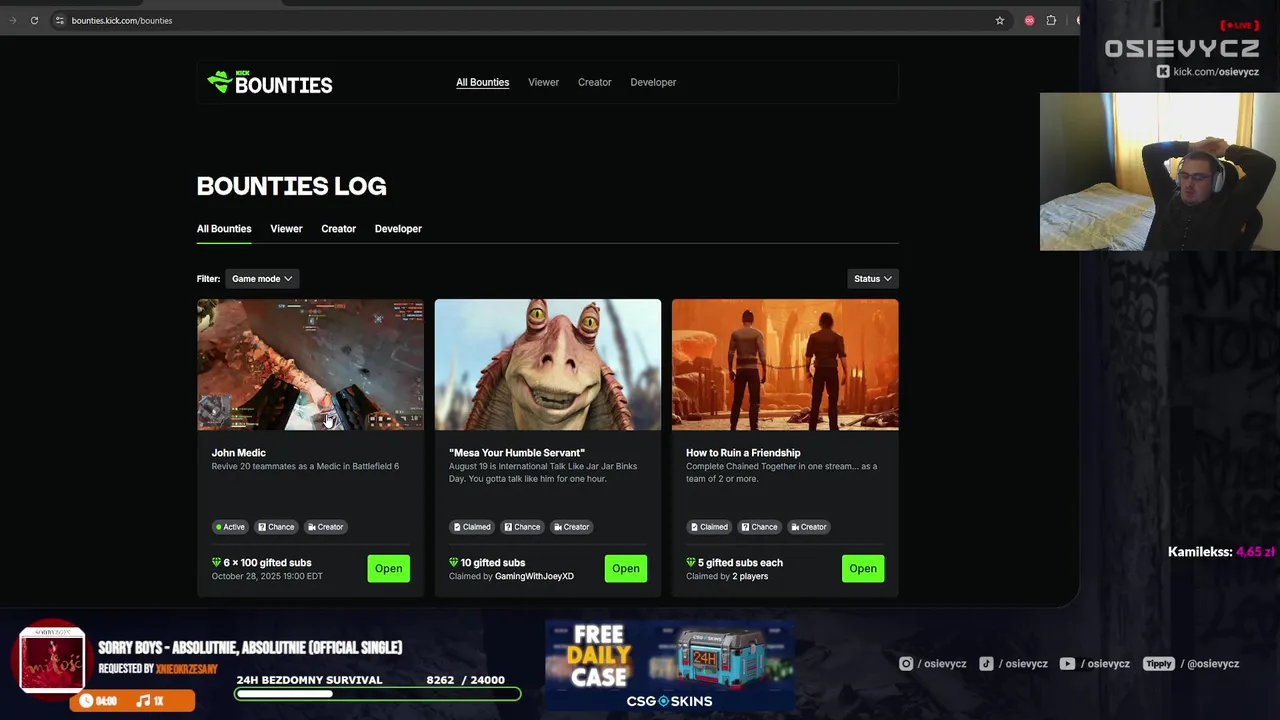Click the Creator tag on Mesa Your Humble Servant

tap(571, 527)
